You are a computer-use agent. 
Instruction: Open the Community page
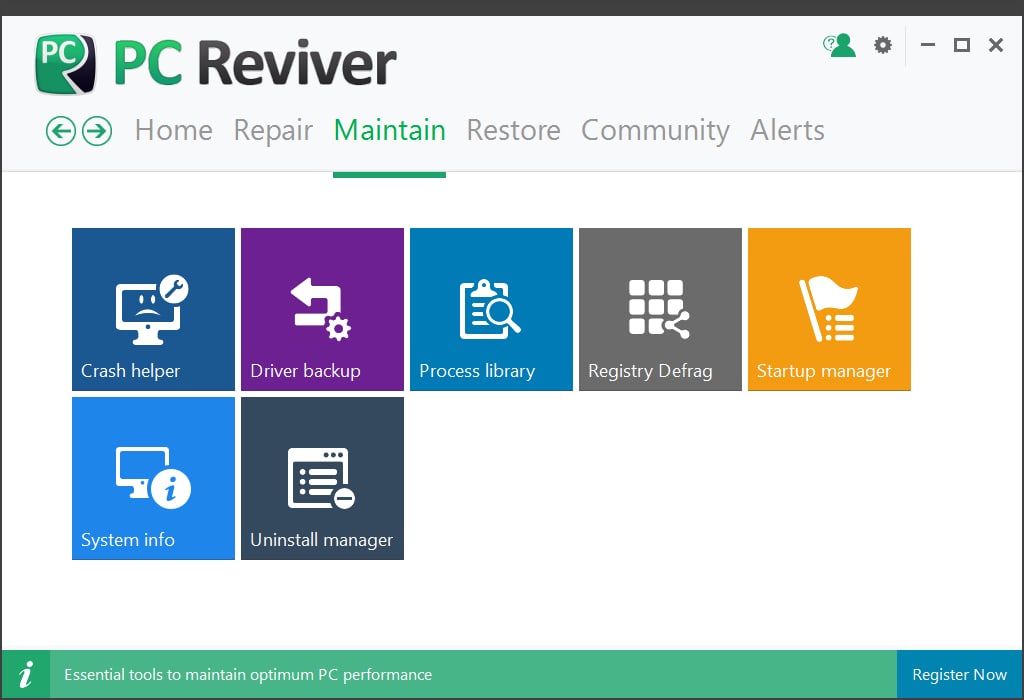coord(655,130)
